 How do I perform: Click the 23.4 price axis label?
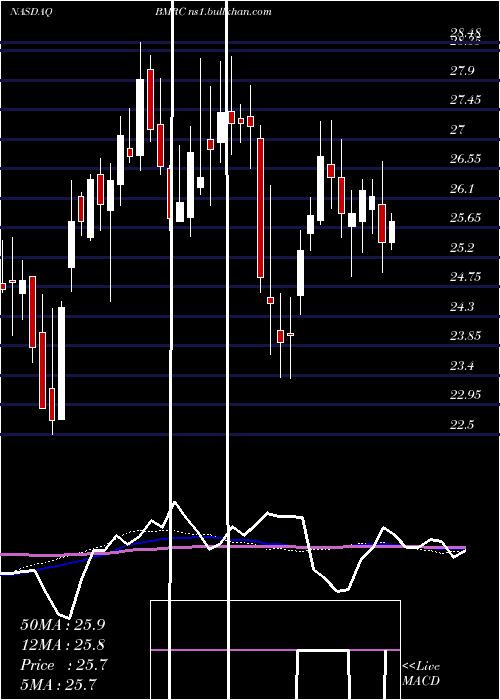click(462, 366)
